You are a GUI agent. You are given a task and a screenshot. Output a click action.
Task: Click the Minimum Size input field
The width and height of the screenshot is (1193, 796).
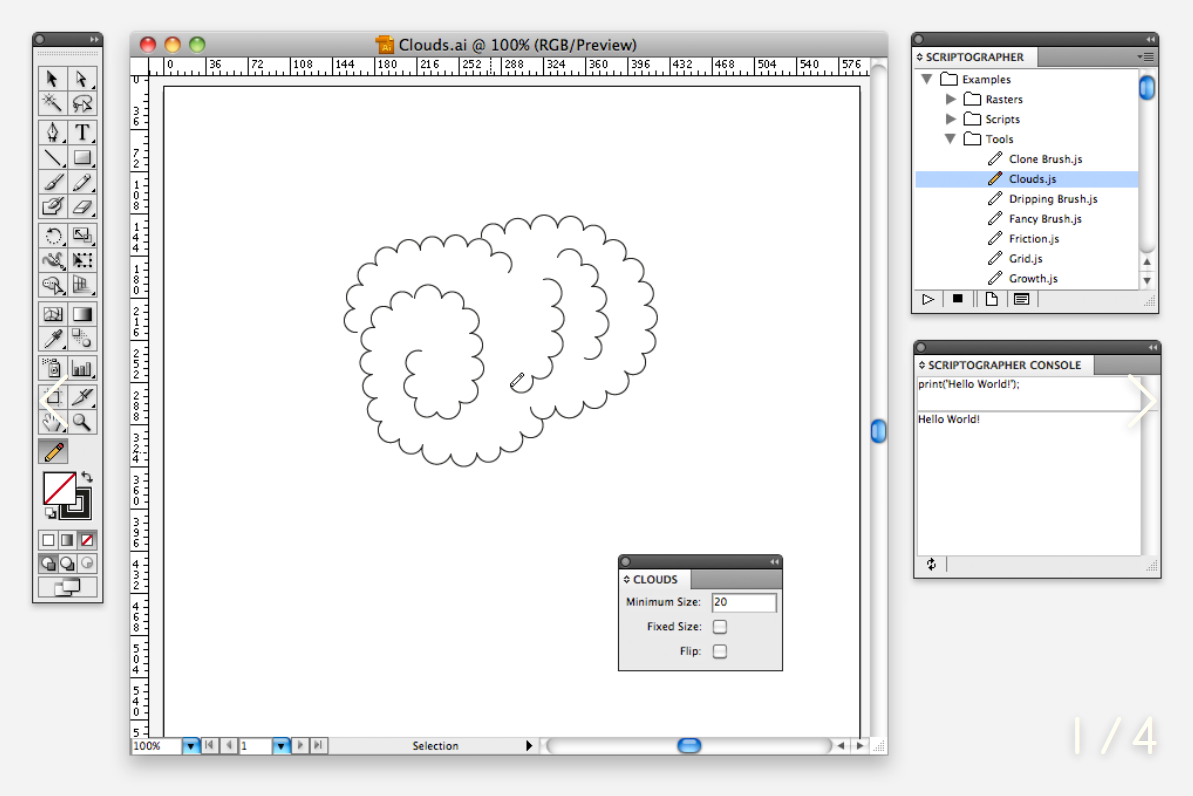(743, 602)
